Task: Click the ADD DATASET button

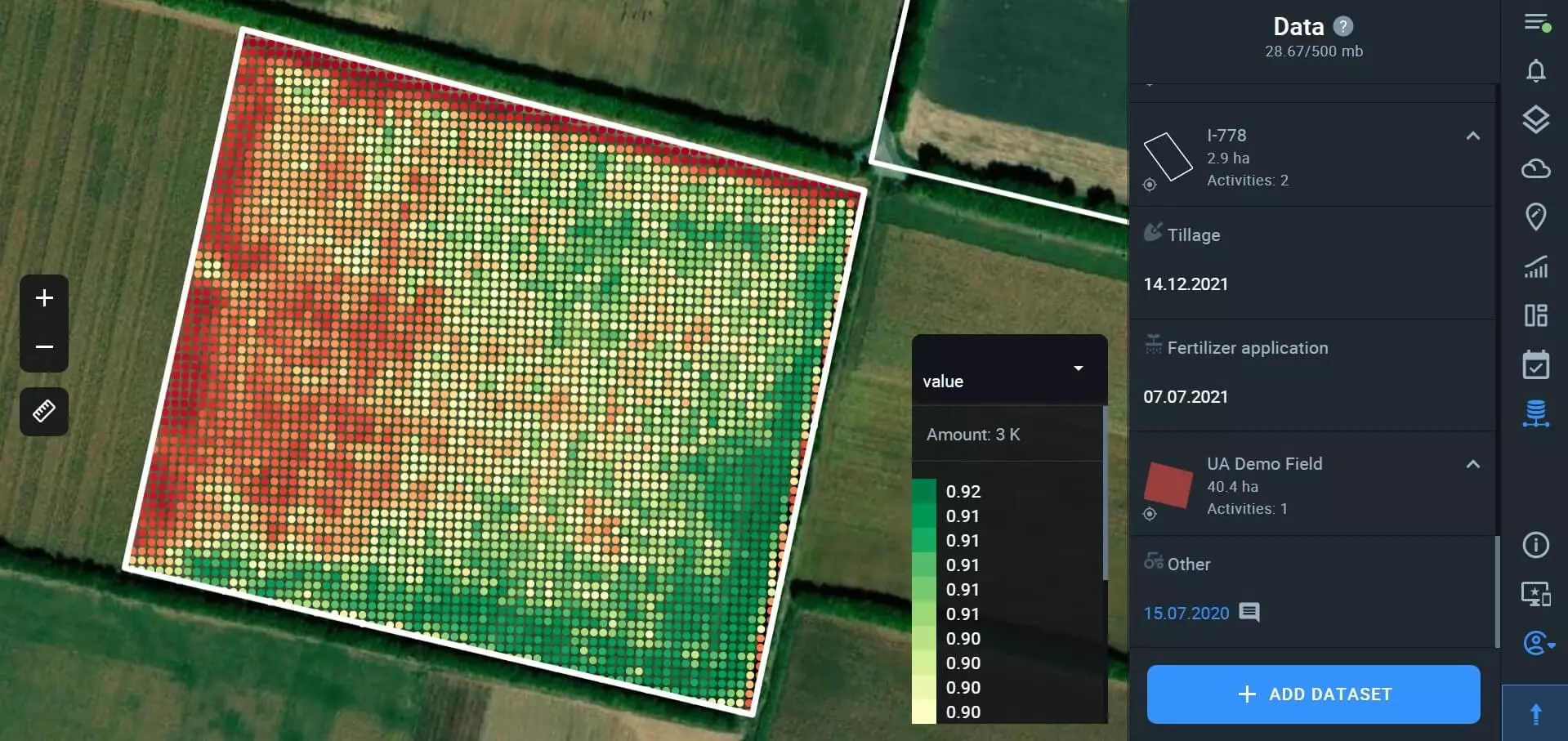Action: (1313, 694)
